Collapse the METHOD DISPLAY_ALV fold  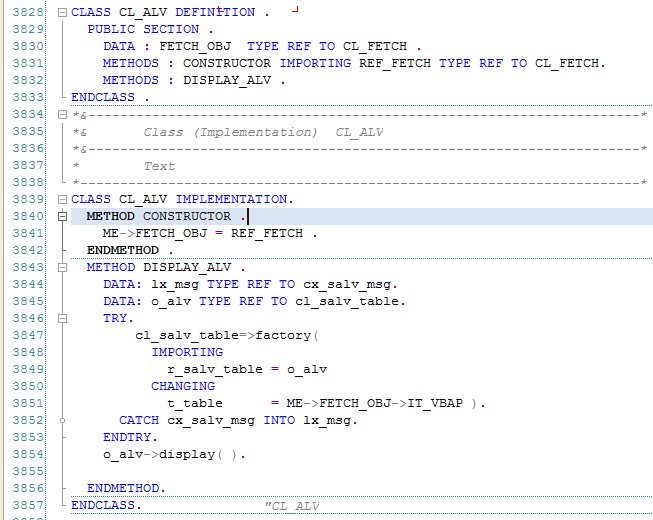click(62, 267)
